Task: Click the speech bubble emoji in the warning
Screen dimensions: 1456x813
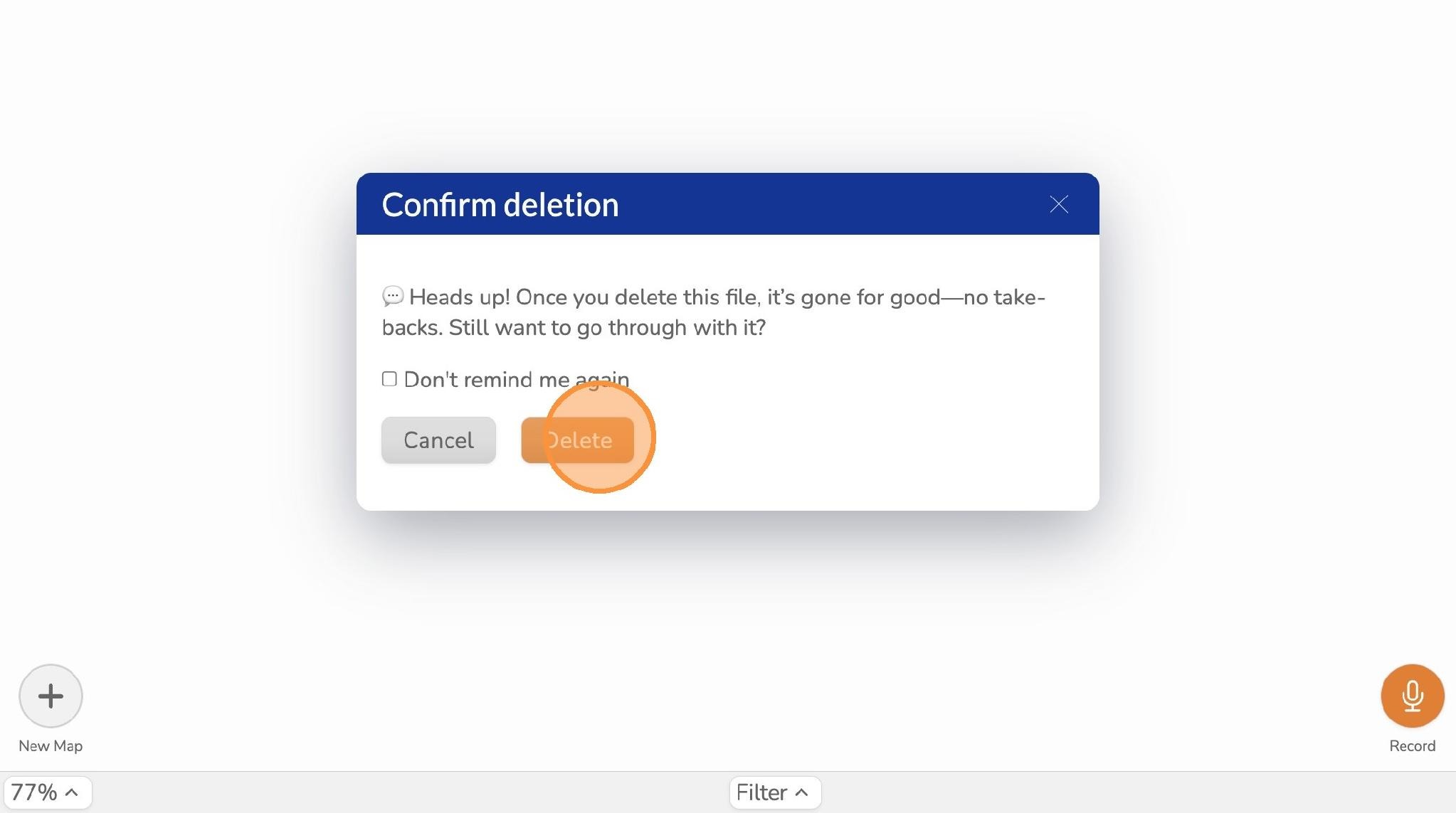Action: pyautogui.click(x=393, y=296)
